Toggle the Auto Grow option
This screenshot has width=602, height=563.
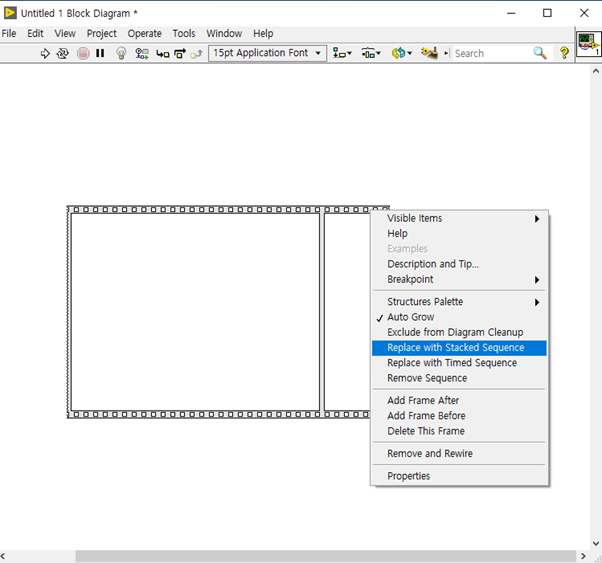459,317
